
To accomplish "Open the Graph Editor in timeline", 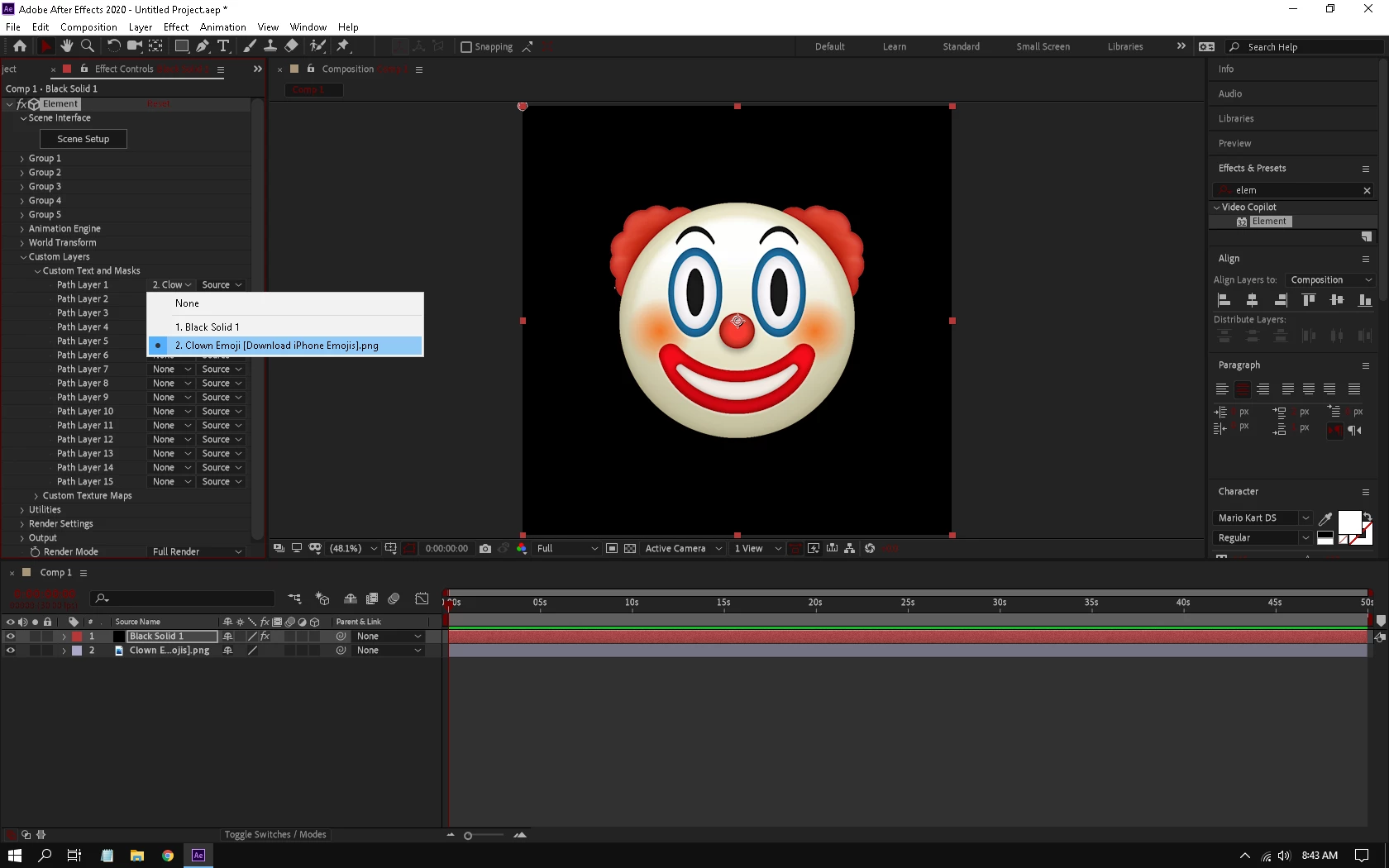I will tap(422, 599).
